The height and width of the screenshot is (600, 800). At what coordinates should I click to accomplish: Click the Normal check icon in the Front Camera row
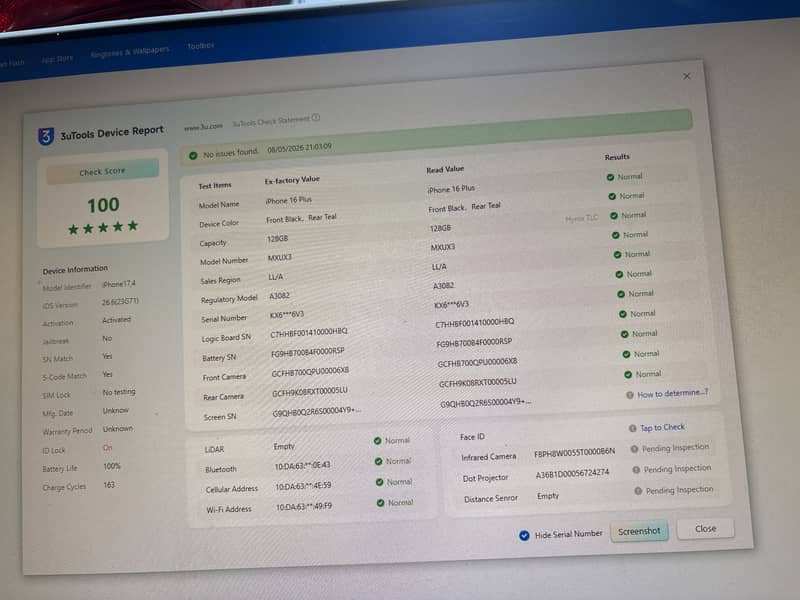[626, 354]
